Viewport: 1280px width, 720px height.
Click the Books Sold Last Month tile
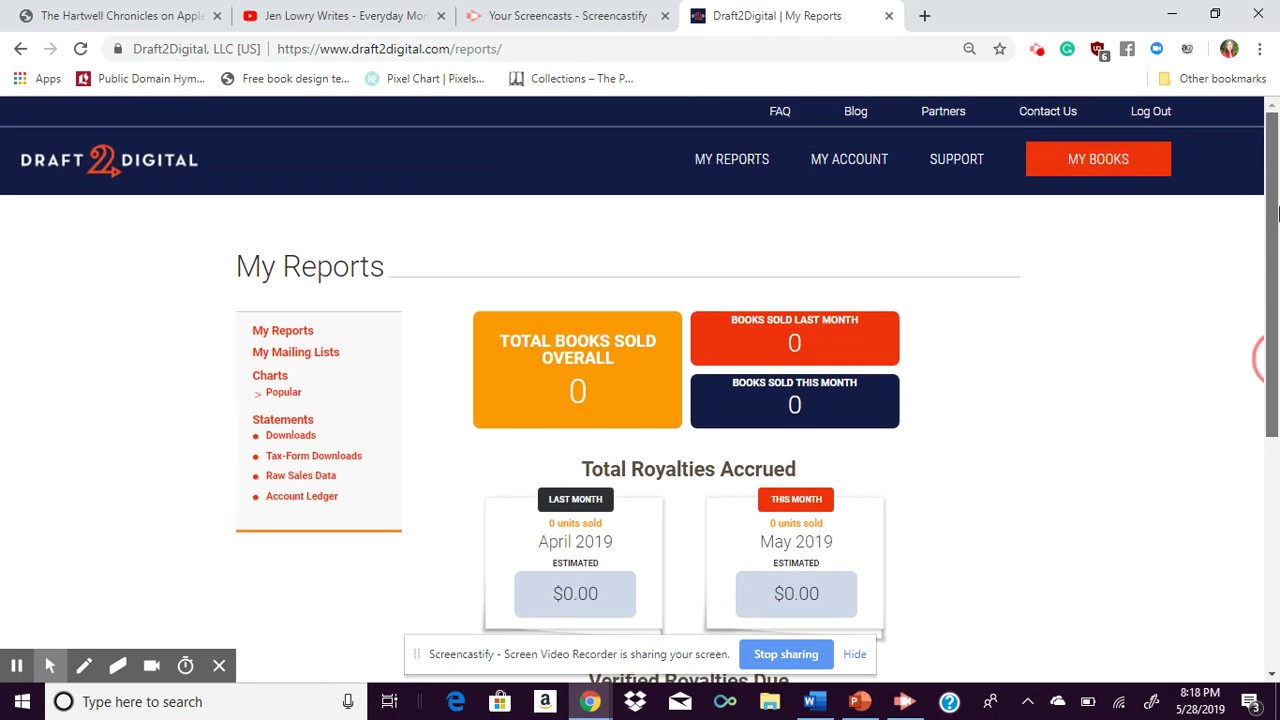coord(795,338)
